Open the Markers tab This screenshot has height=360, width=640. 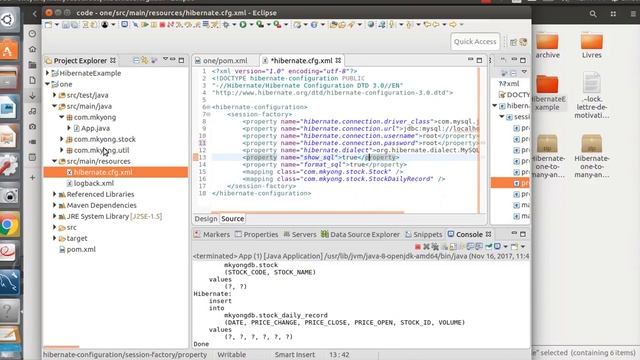[212, 235]
